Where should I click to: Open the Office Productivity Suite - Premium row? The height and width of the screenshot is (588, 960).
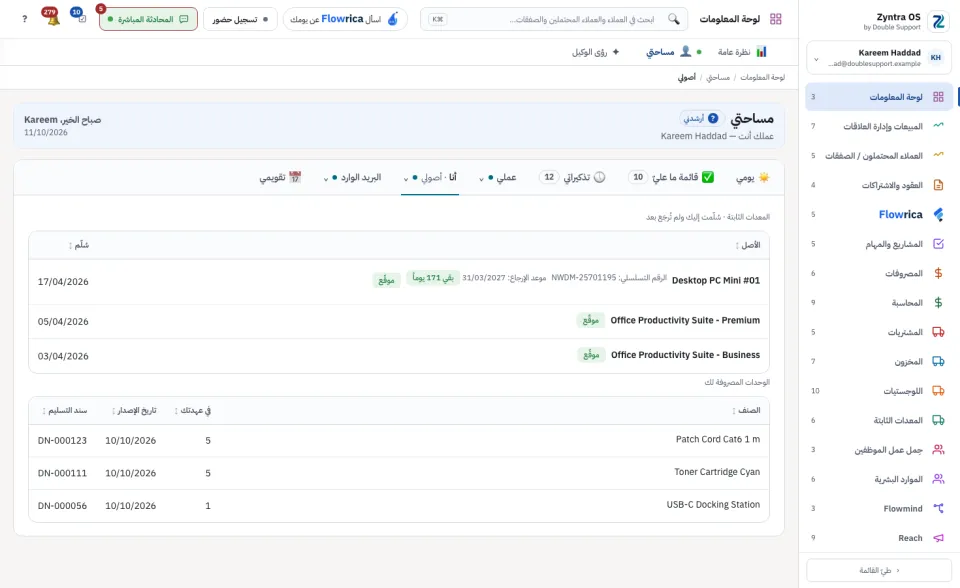point(399,321)
